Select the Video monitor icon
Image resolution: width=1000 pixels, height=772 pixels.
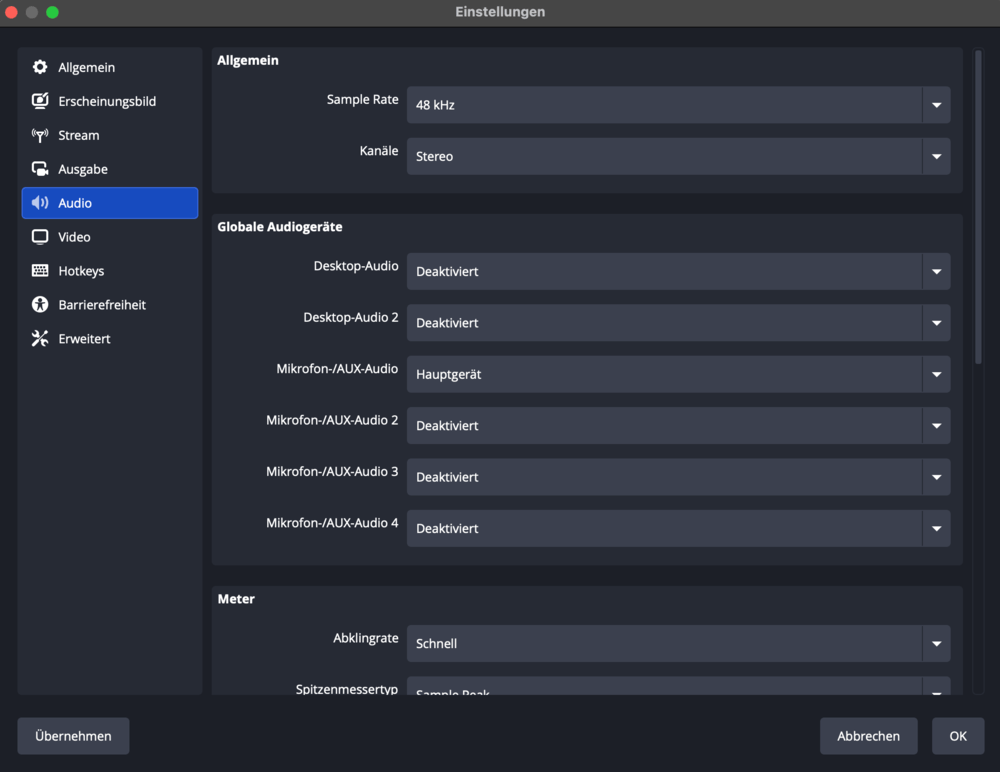40,237
